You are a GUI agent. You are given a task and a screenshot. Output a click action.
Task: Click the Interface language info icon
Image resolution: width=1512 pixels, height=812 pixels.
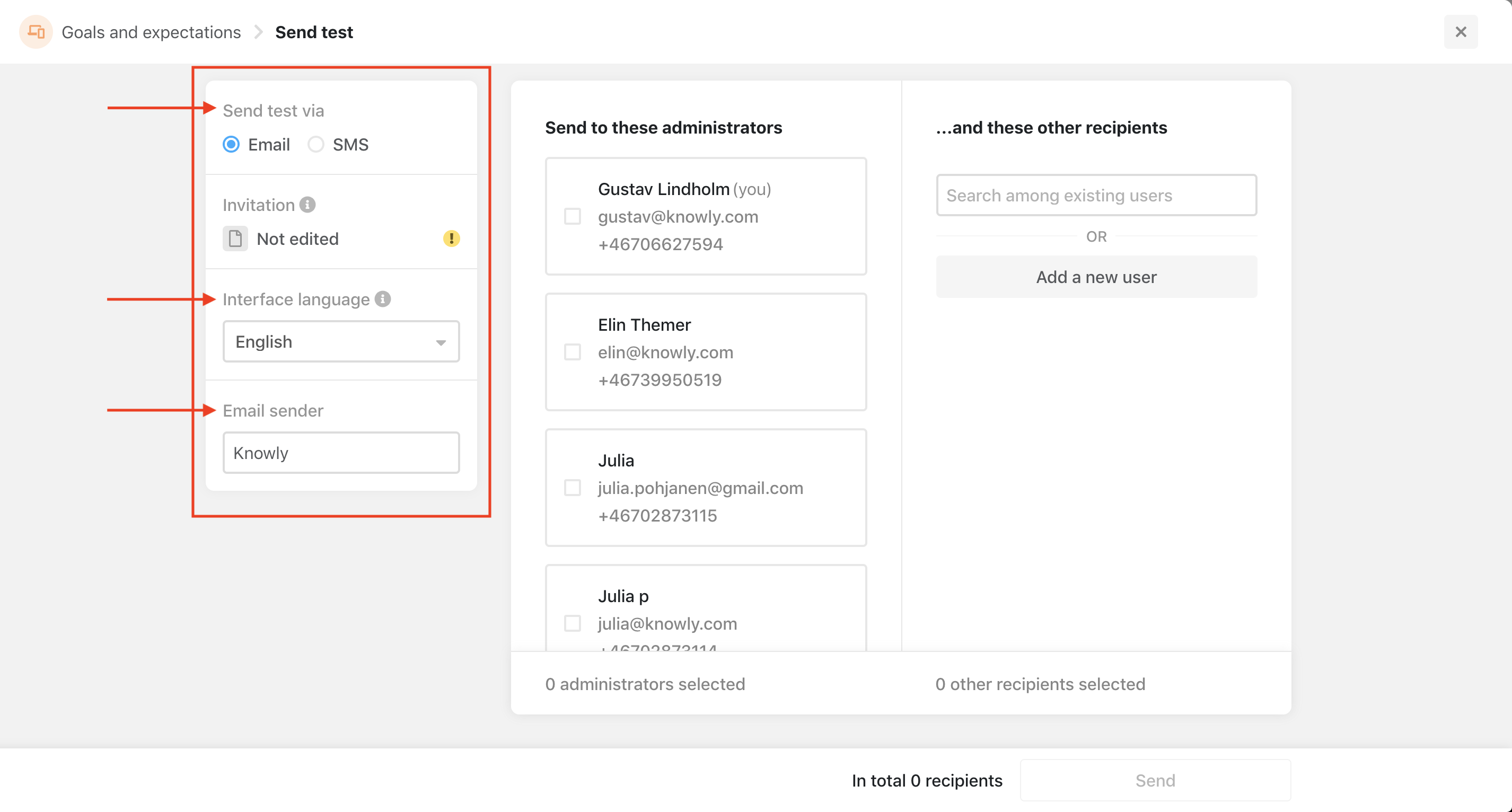(383, 299)
